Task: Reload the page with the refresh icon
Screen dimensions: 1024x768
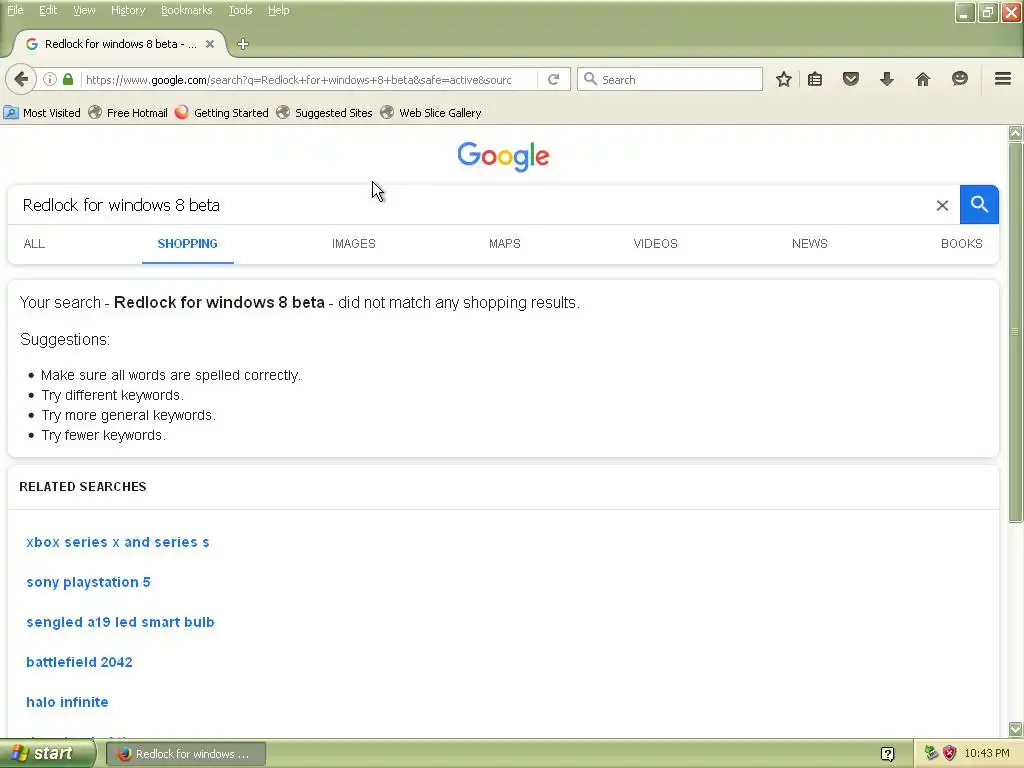Action: tap(553, 80)
